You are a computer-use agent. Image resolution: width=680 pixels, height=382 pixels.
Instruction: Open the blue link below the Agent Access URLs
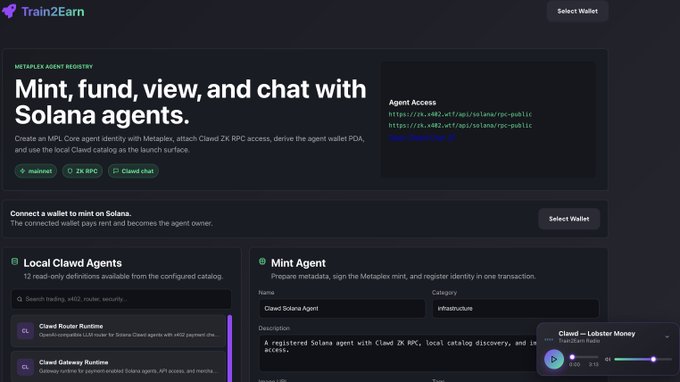[422, 137]
